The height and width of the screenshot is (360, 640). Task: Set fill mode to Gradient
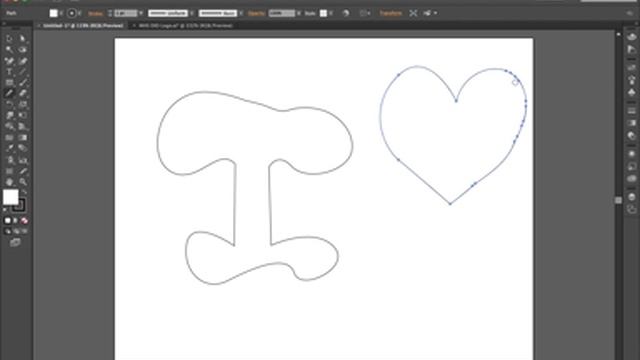[x=16, y=220]
